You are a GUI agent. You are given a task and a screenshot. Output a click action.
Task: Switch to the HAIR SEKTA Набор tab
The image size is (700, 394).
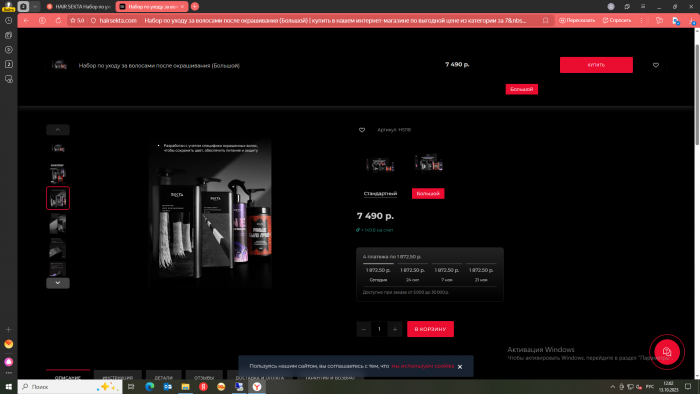pyautogui.click(x=79, y=7)
